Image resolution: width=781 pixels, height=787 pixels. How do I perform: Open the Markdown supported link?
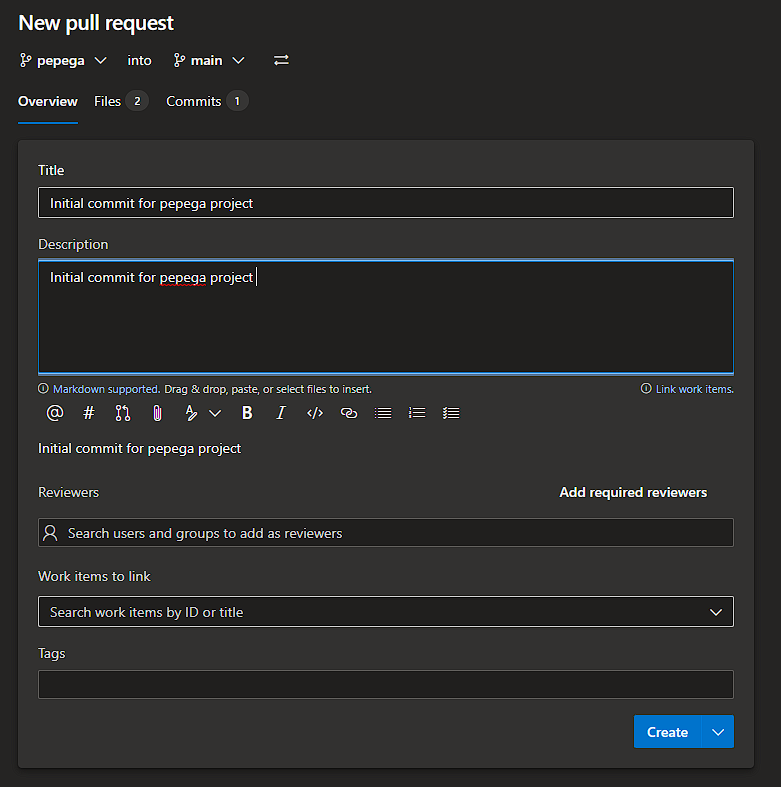[x=106, y=389]
